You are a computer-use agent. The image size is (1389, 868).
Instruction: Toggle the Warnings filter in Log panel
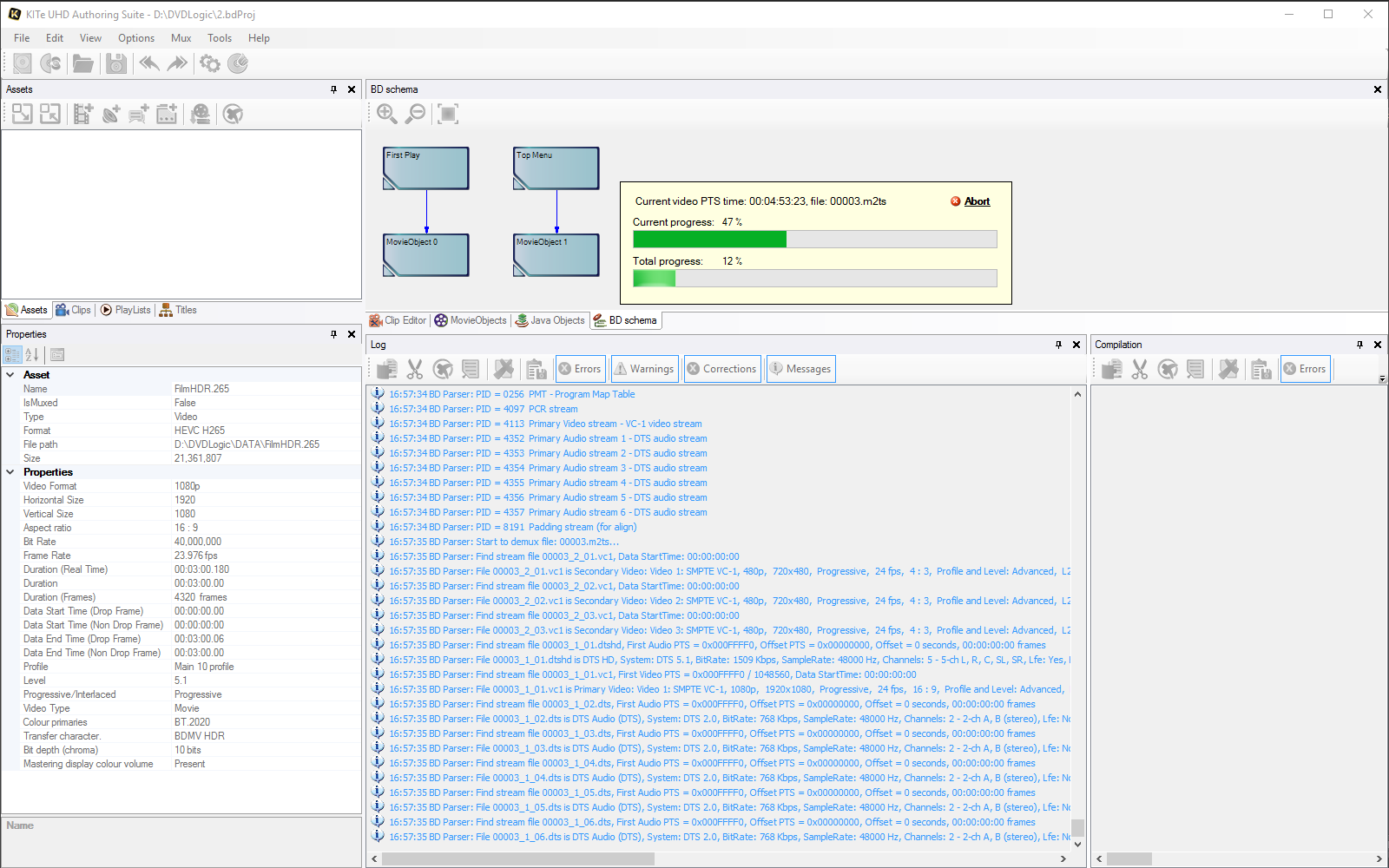(644, 369)
